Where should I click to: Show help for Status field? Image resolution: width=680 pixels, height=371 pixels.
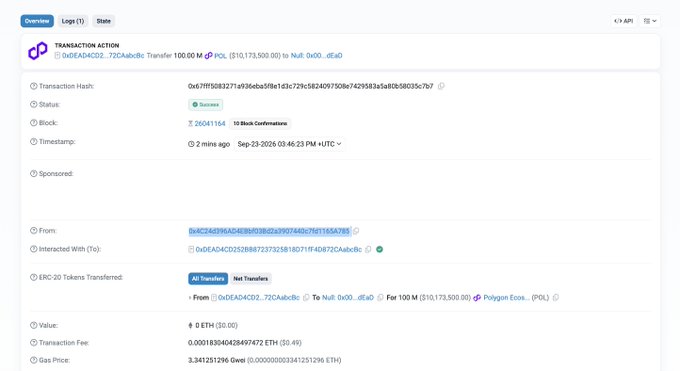33,104
